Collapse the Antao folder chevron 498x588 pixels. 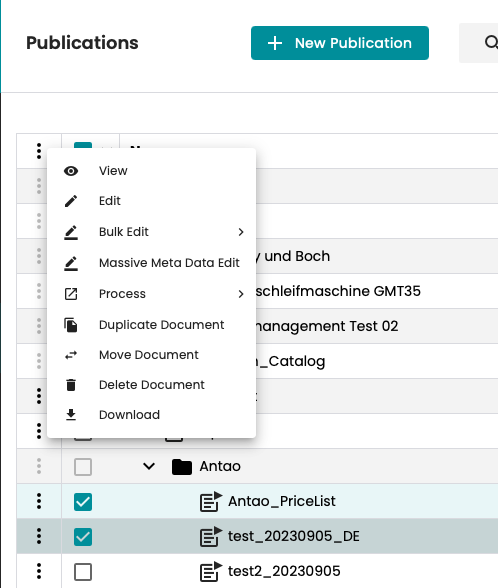149,466
